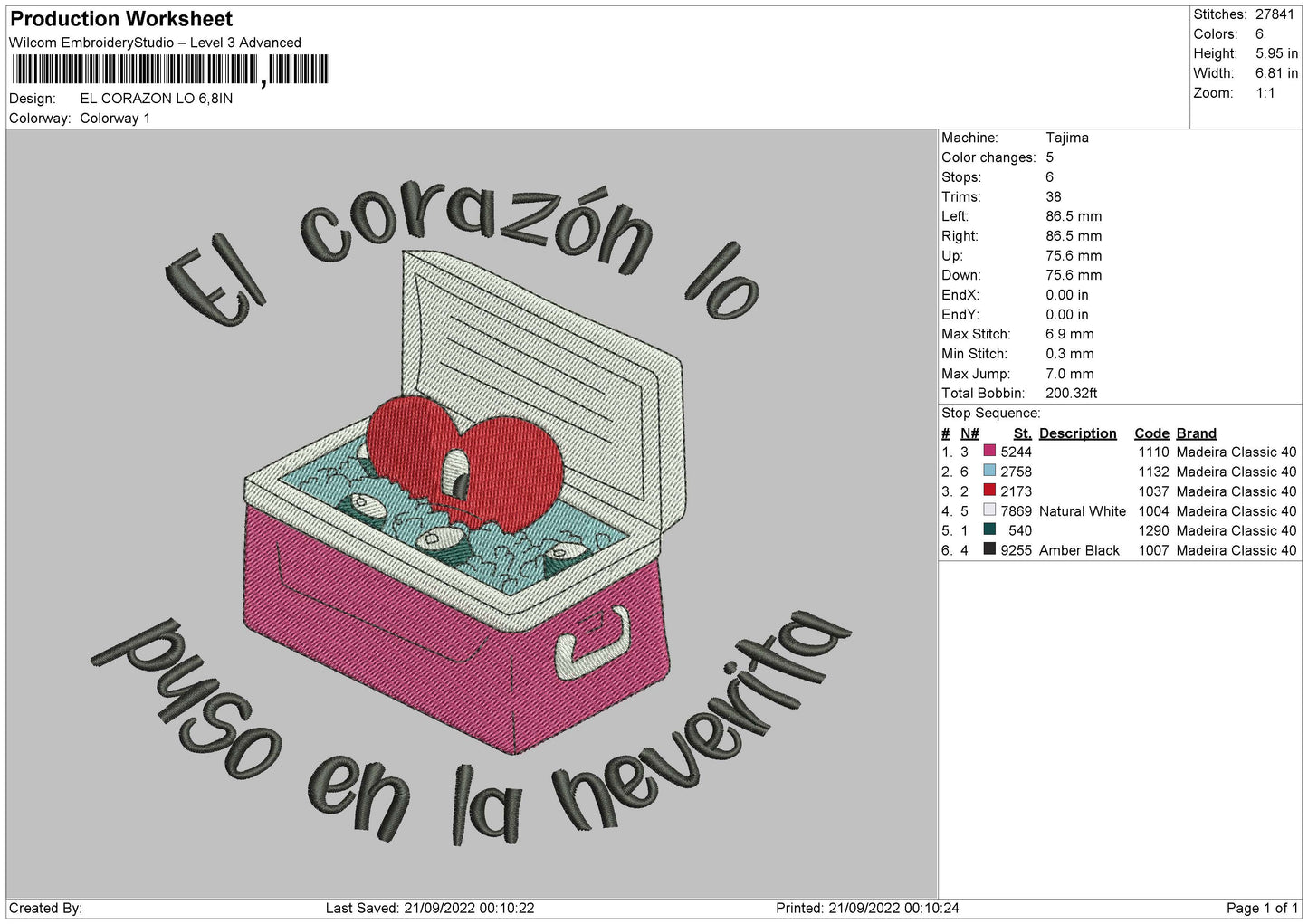Click the 'Last Saved: 21/09/2022 00:10:22' footer
The image size is (1308, 924).
point(430,909)
